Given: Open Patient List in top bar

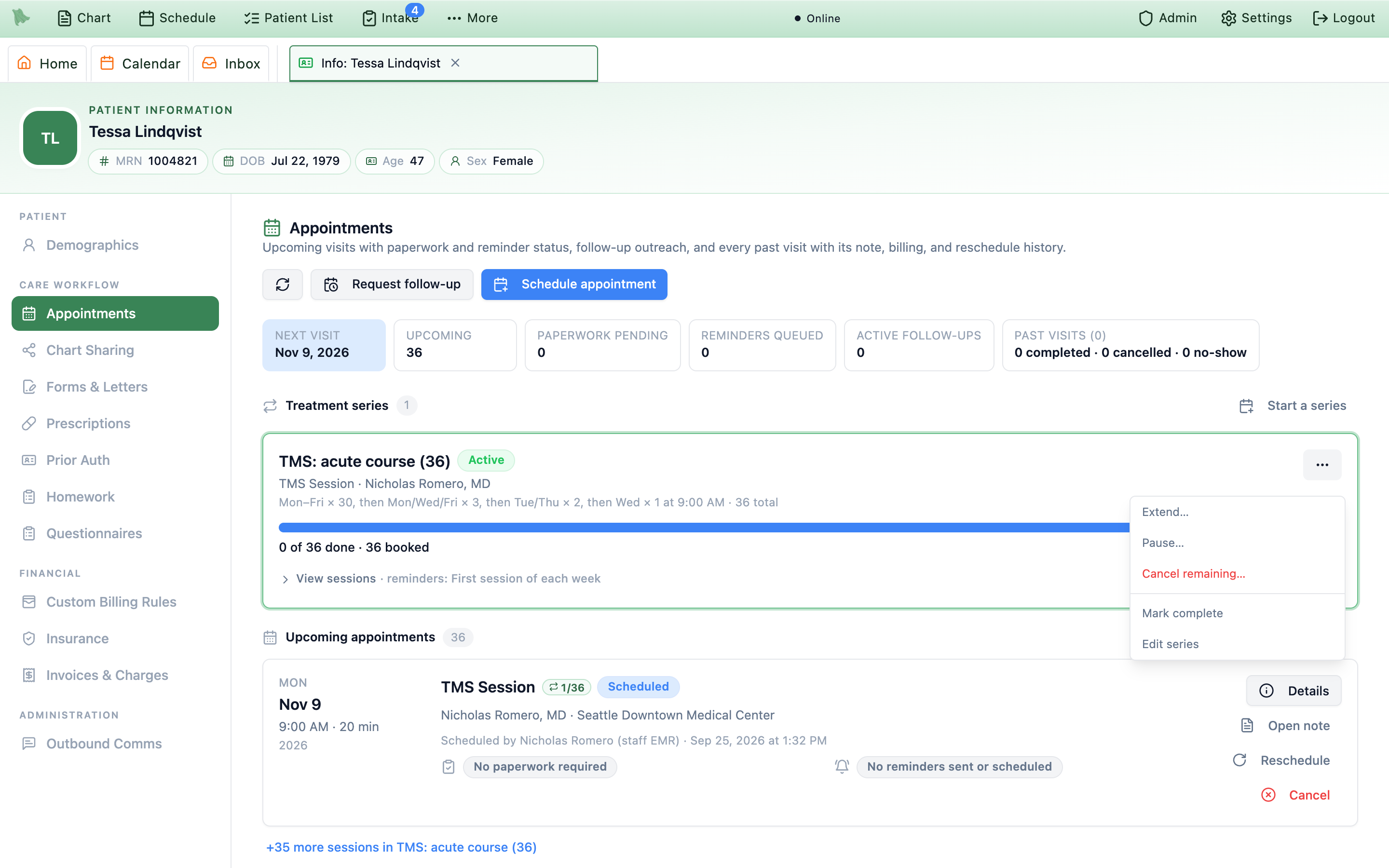Looking at the screenshot, I should point(289,18).
